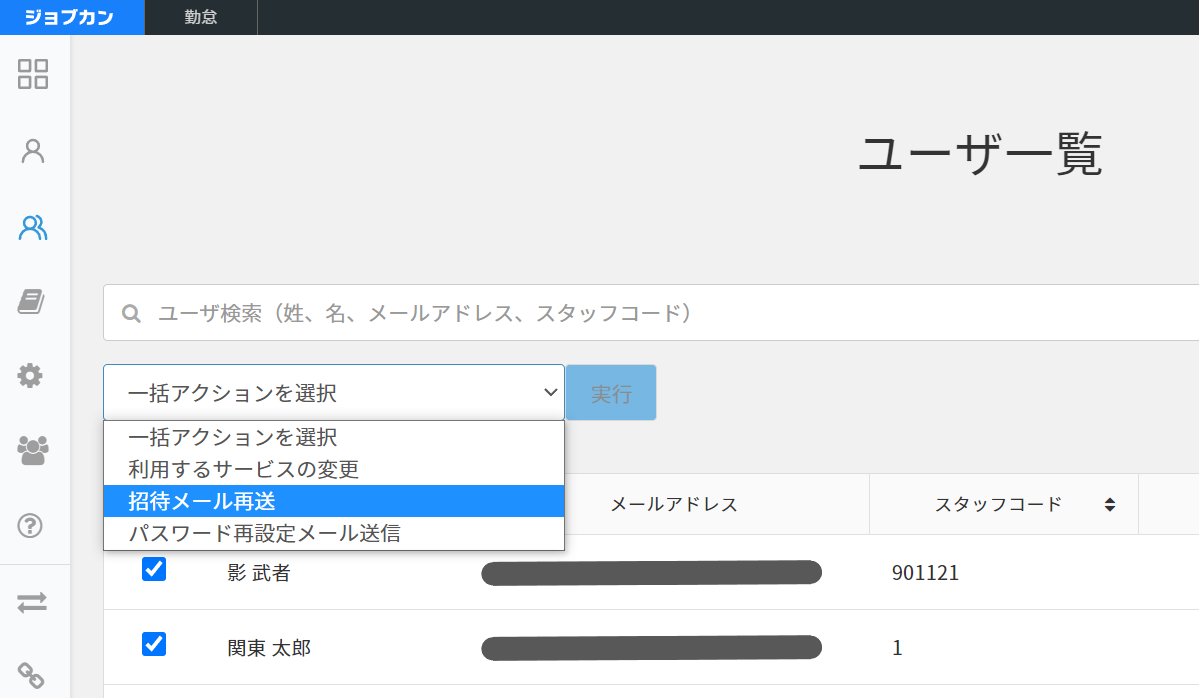Open the users list sidebar icon
This screenshot has height=698, width=1199.
click(x=33, y=228)
